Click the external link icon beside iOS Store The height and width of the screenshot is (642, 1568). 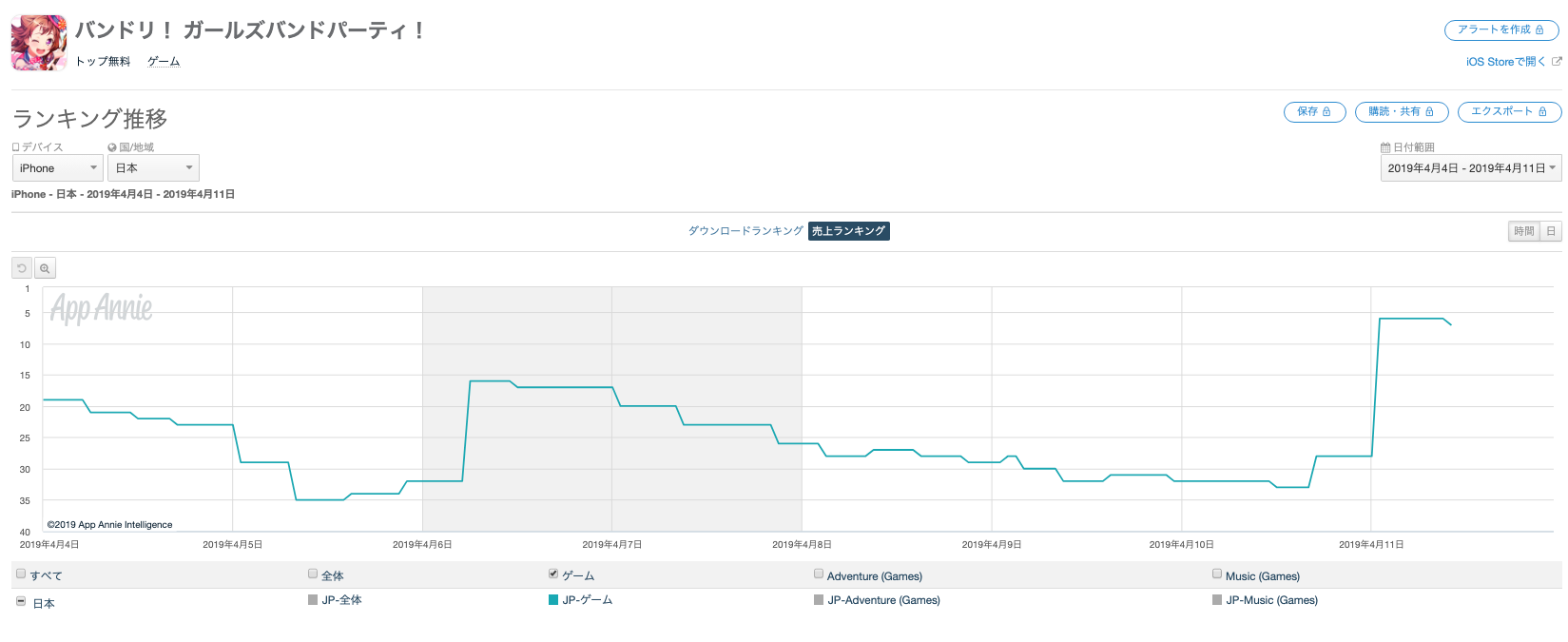click(1557, 62)
